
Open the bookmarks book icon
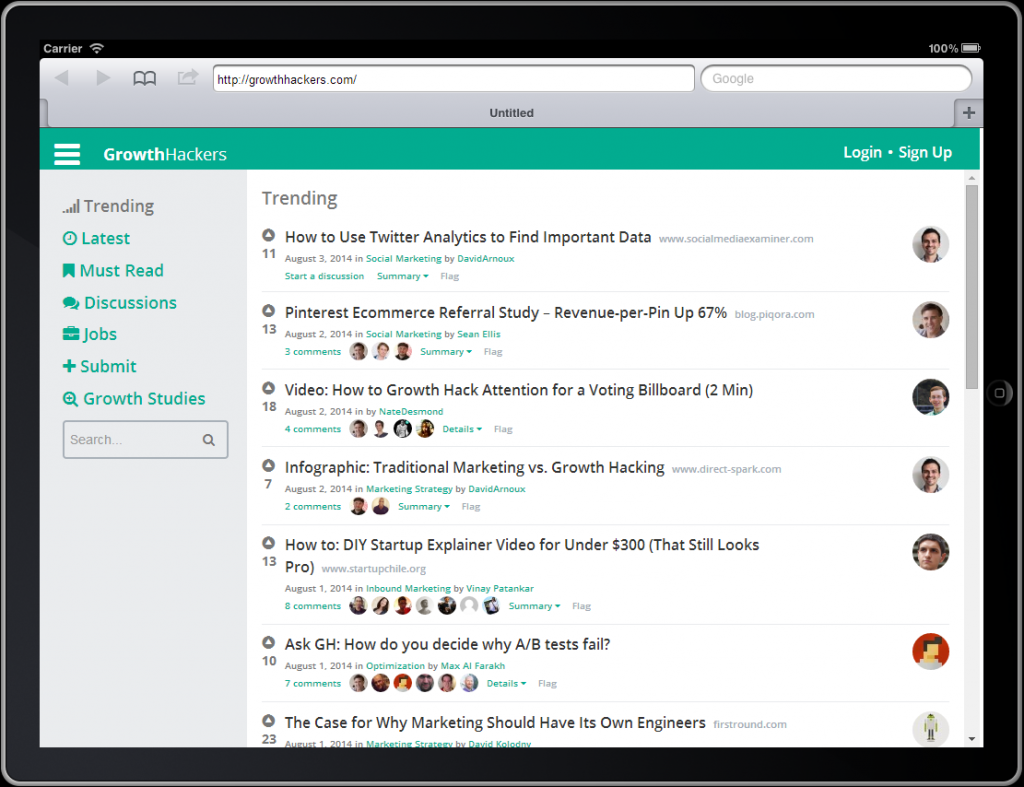click(x=144, y=78)
